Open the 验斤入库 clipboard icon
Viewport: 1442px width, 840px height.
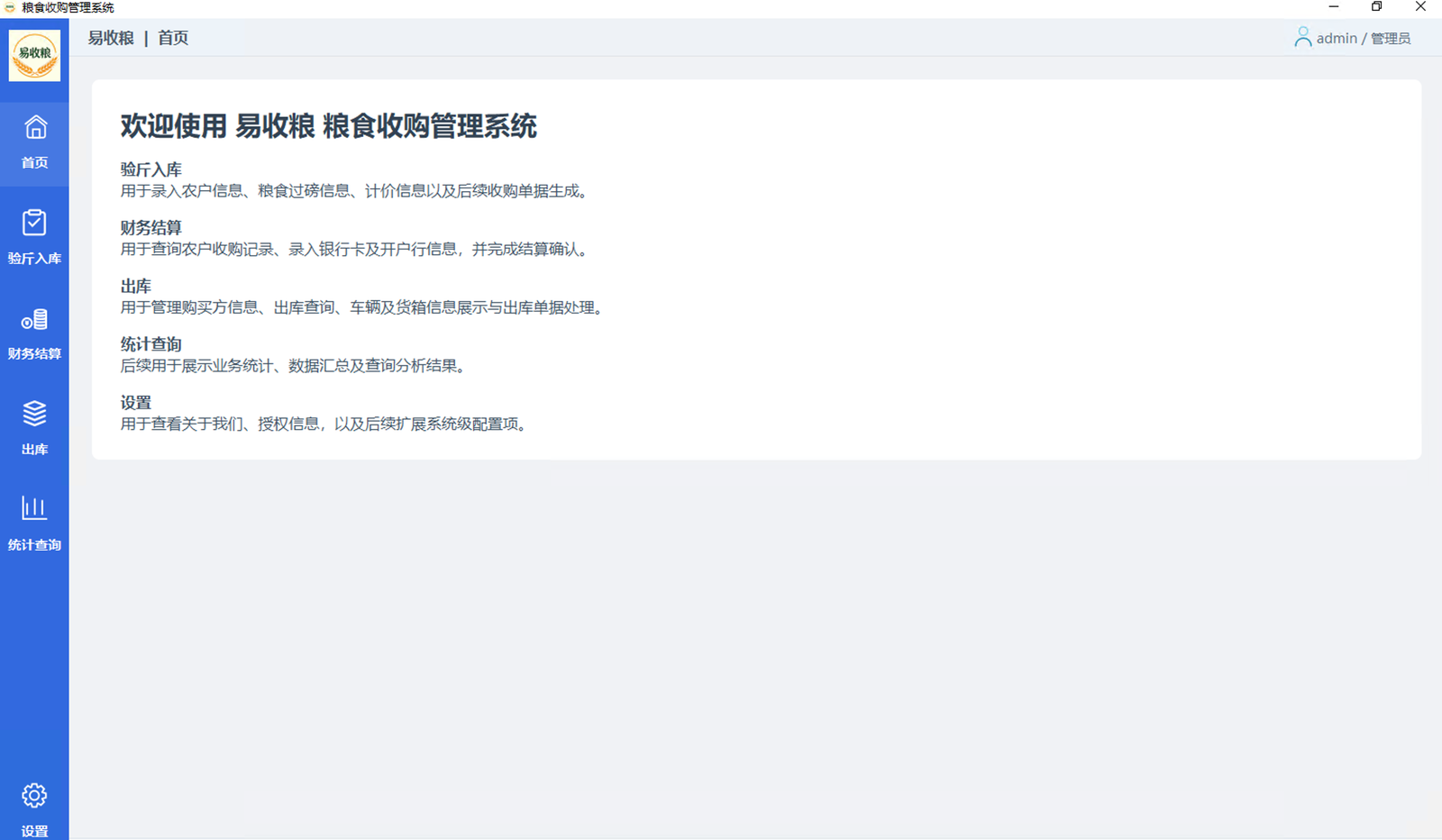pos(34,223)
